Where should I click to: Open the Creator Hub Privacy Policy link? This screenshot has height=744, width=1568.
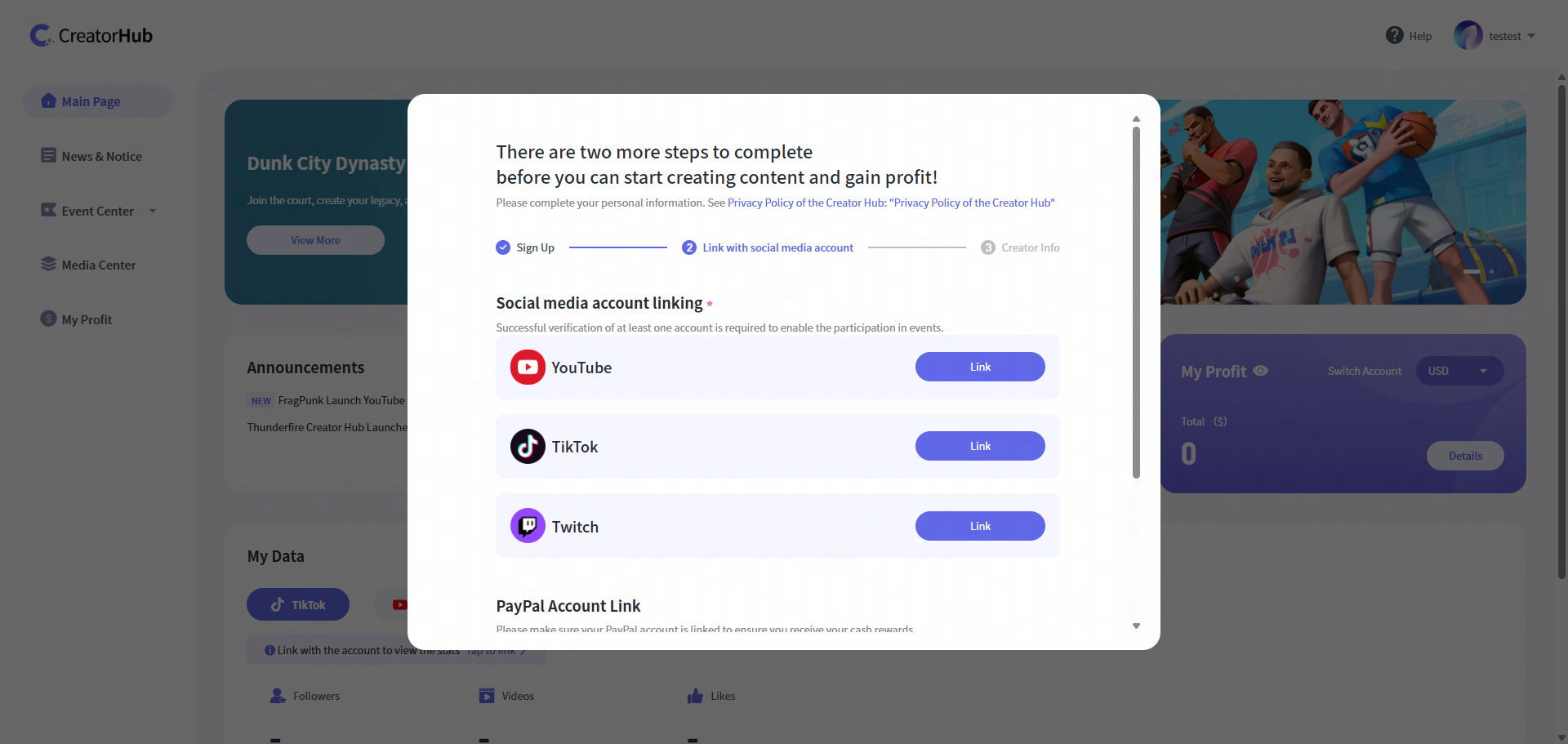(890, 203)
